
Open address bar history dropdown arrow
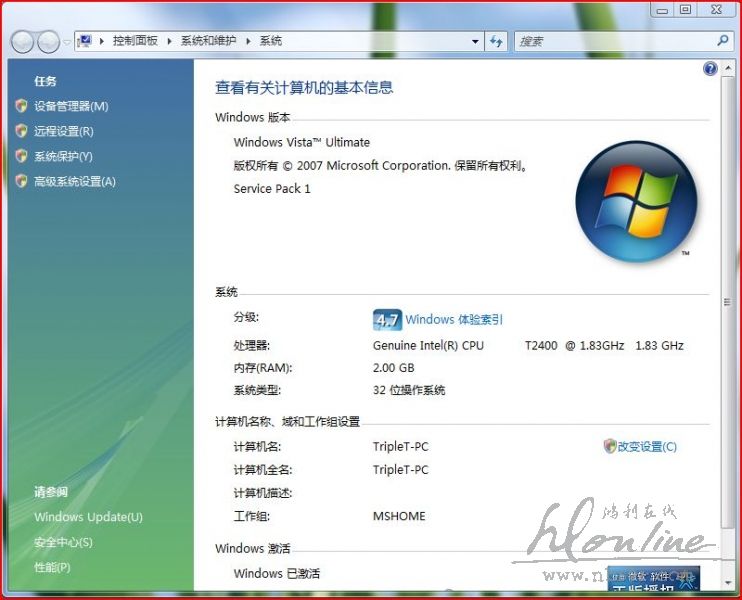[x=475, y=42]
